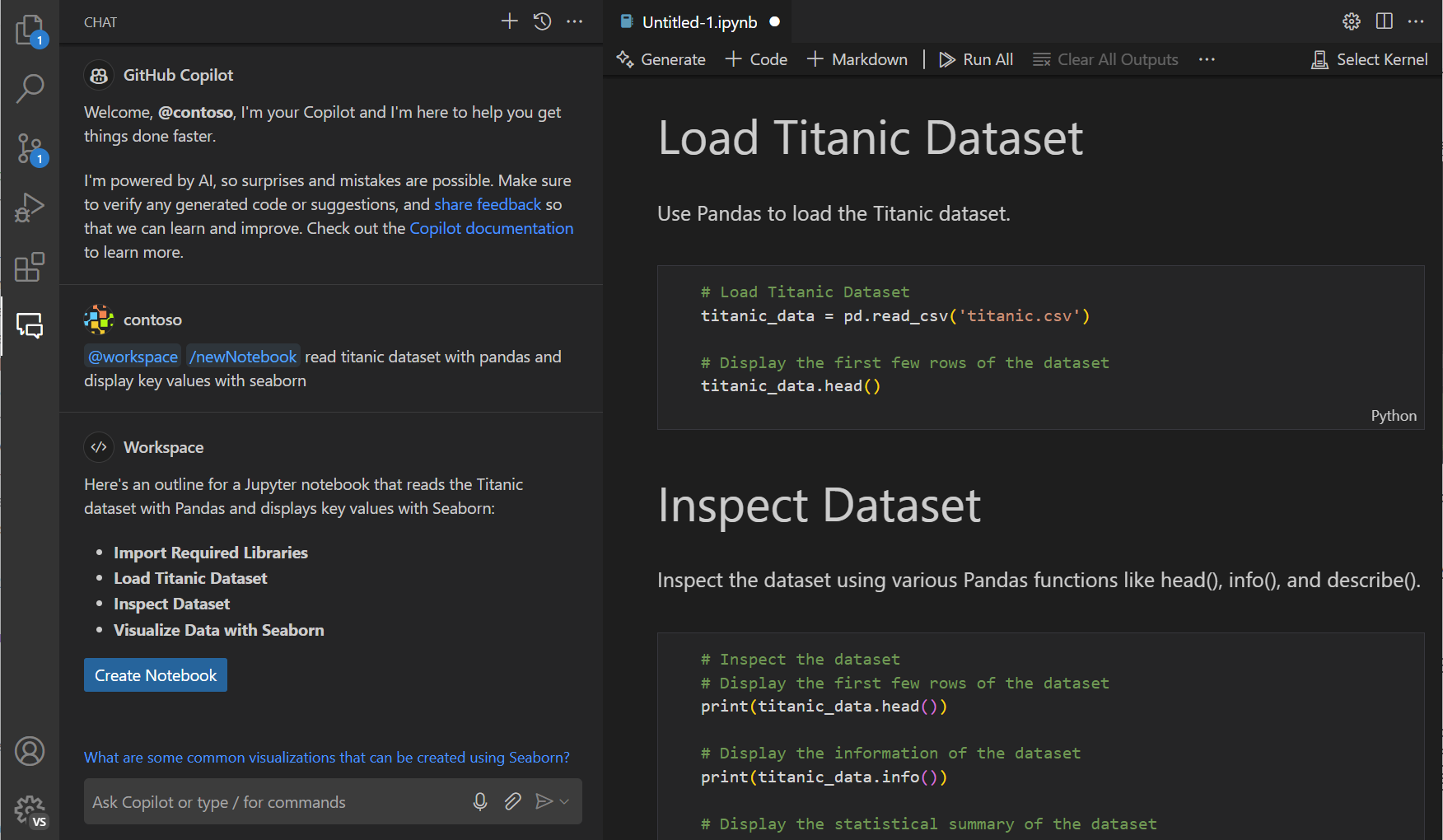Select the Untitled-1.ipynb tab
This screenshot has width=1443, height=840.
click(x=698, y=22)
